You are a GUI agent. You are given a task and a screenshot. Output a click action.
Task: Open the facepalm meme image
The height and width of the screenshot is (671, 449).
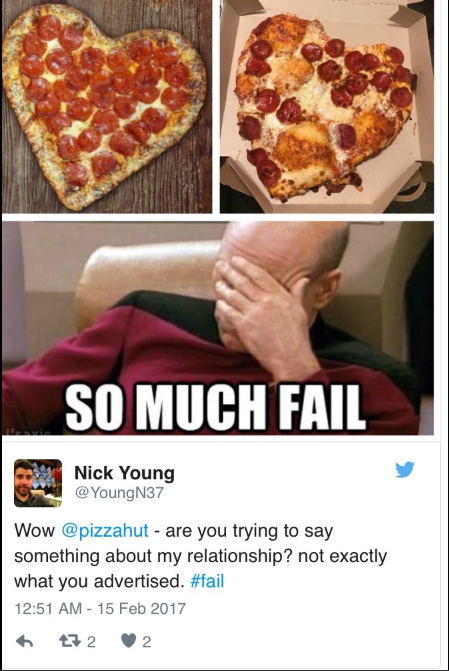pos(218,328)
